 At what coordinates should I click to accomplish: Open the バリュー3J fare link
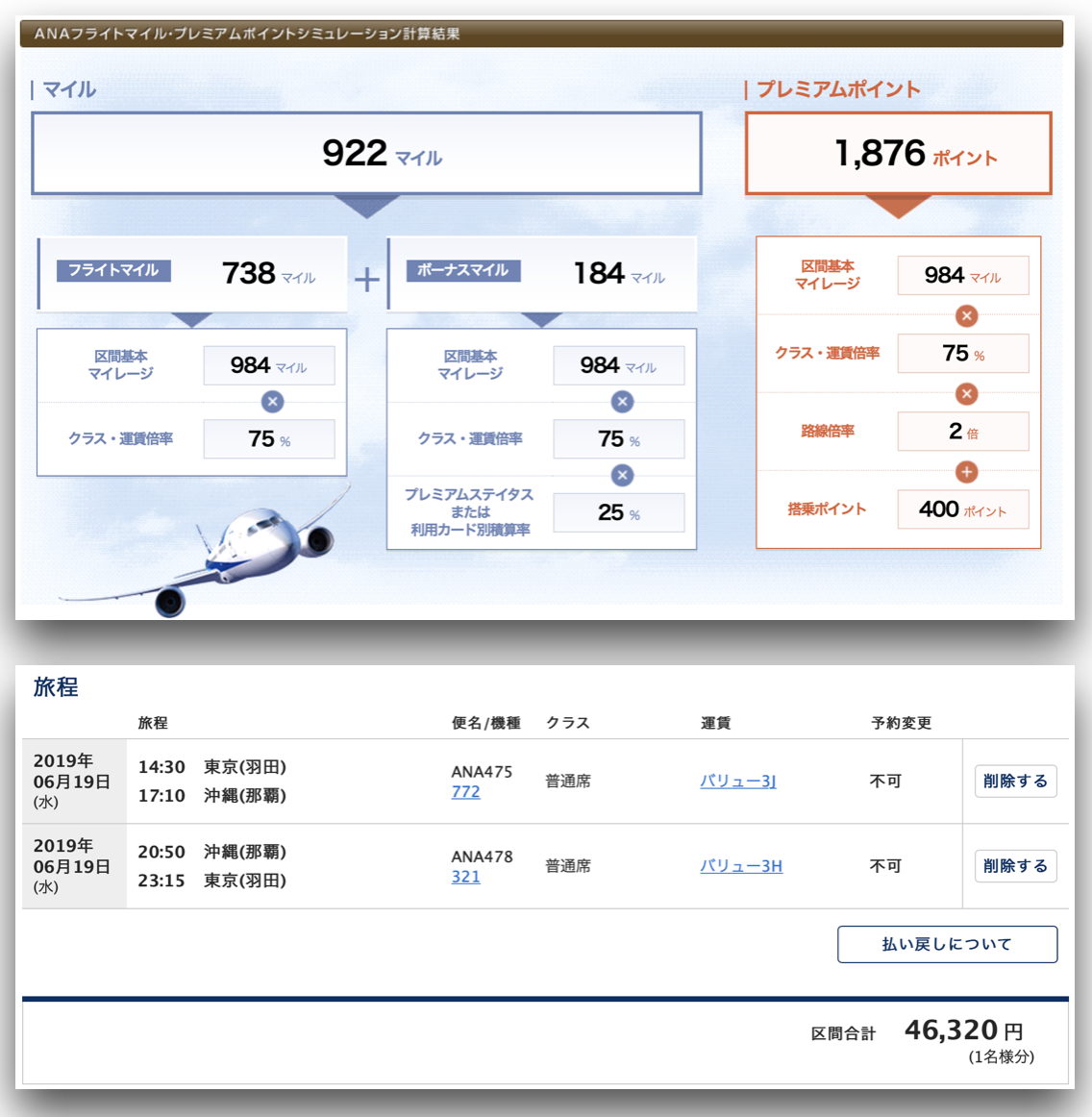click(738, 782)
